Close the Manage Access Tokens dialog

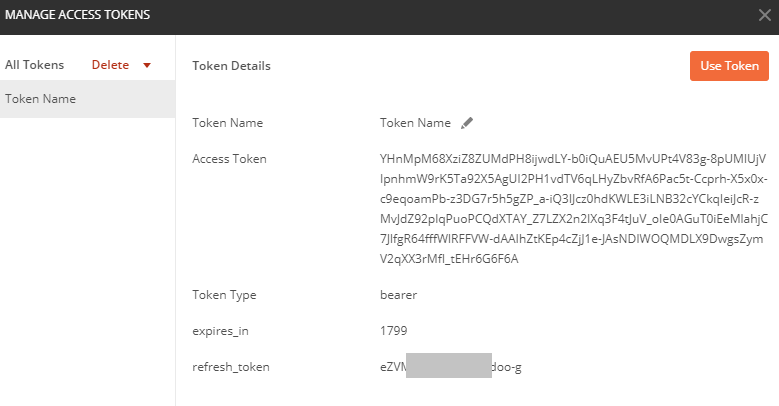coord(765,15)
